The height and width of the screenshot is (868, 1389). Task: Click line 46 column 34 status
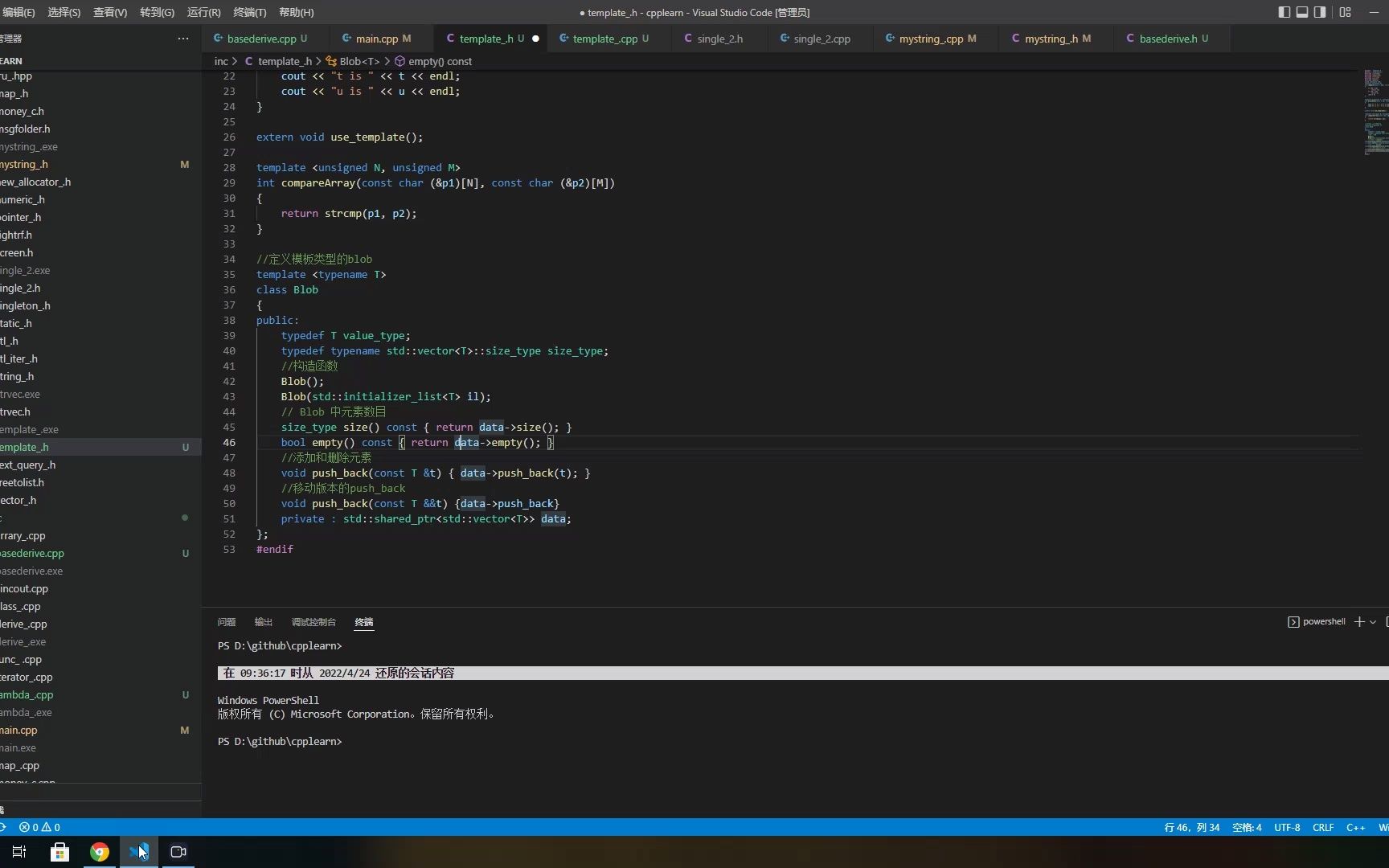[x=1192, y=827]
